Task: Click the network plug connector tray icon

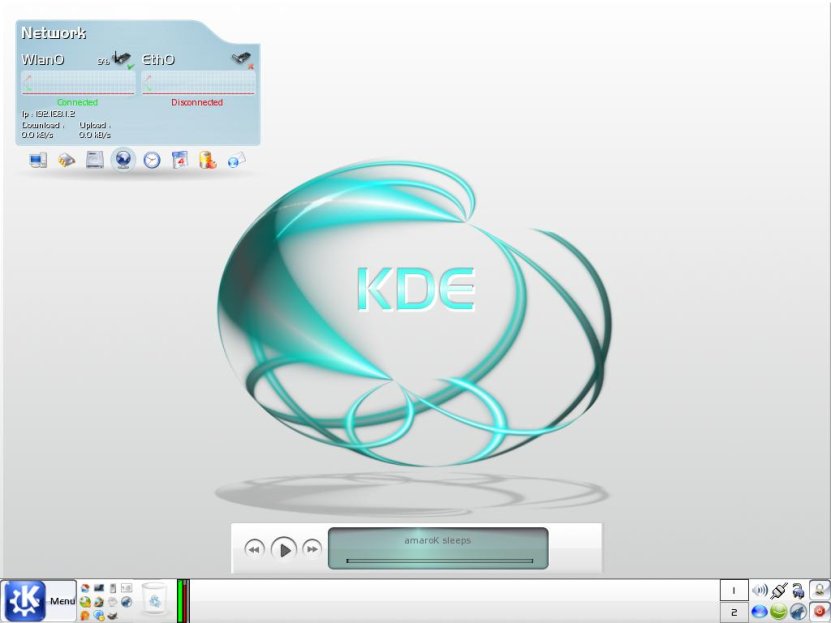Action: [x=779, y=590]
